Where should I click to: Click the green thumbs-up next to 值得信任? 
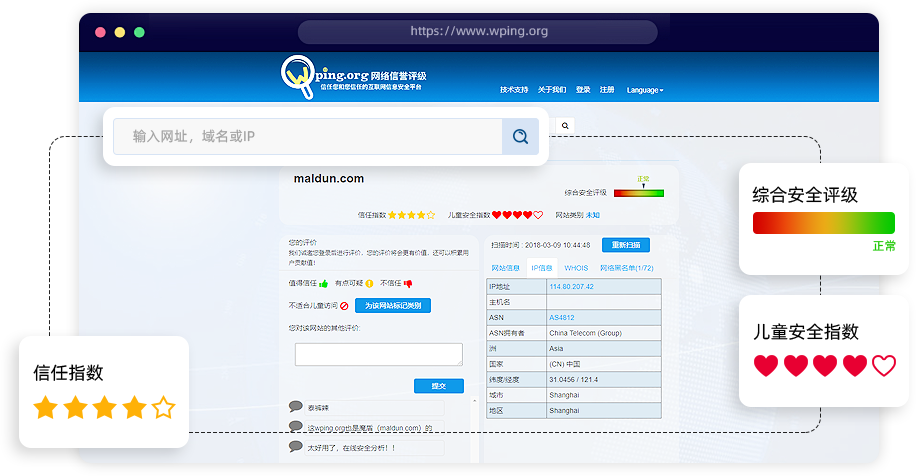tap(324, 283)
